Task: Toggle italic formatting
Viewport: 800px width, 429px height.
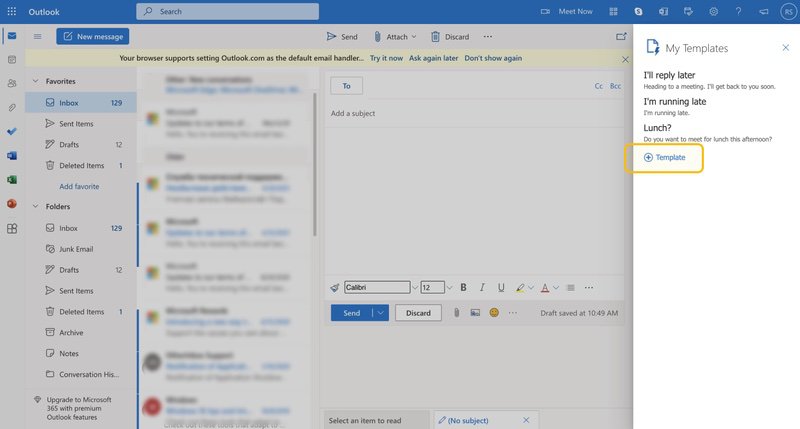Action: point(482,287)
